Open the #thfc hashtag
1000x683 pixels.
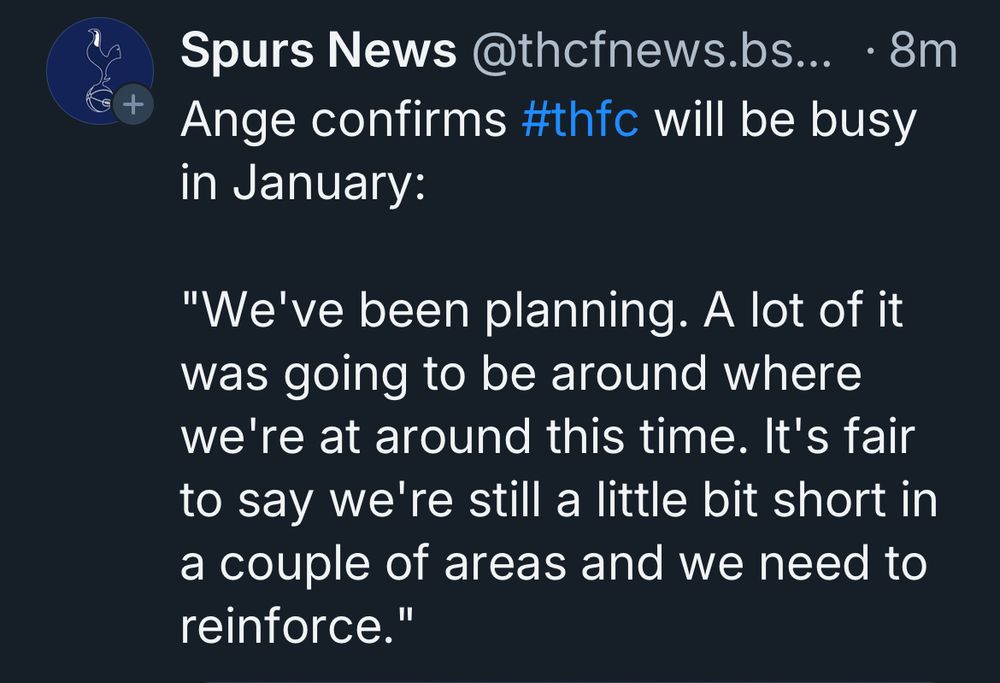580,121
